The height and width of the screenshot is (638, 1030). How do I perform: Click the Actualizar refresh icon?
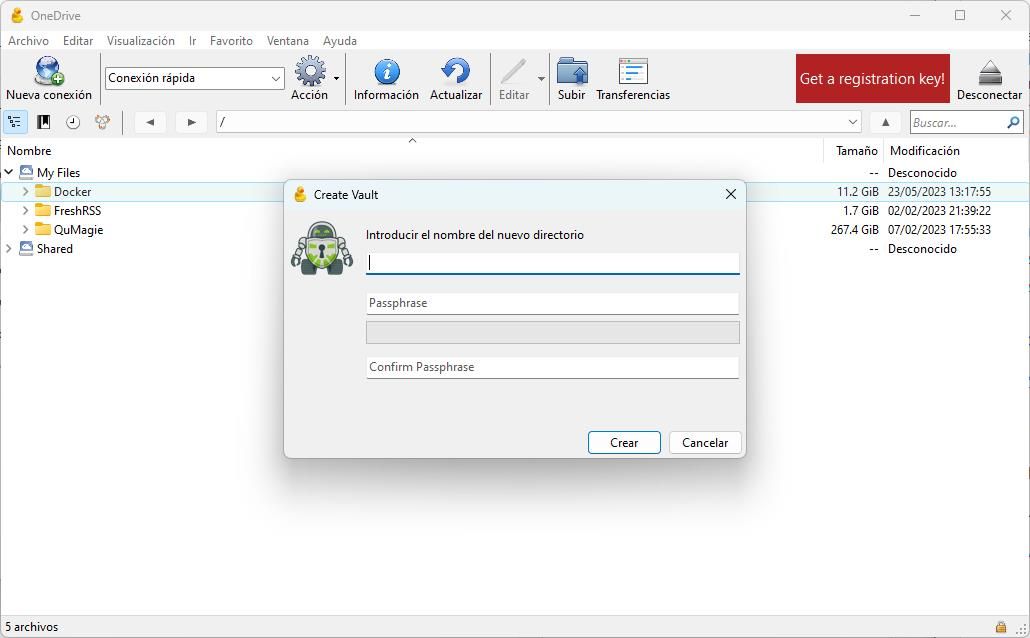coord(455,71)
